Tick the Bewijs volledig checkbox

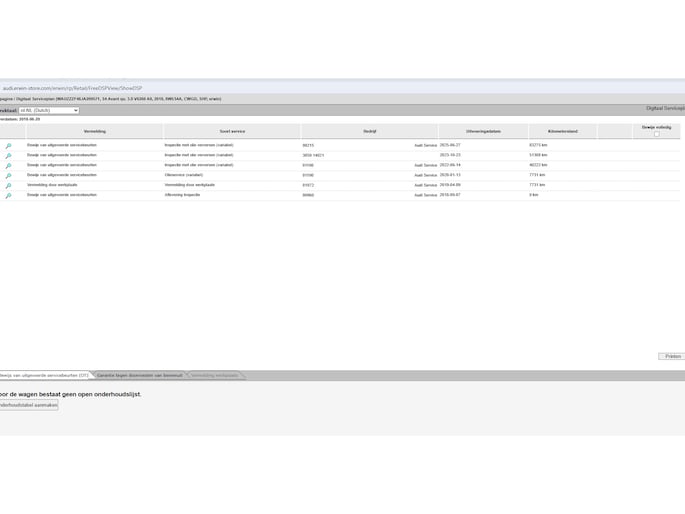pyautogui.click(x=656, y=134)
